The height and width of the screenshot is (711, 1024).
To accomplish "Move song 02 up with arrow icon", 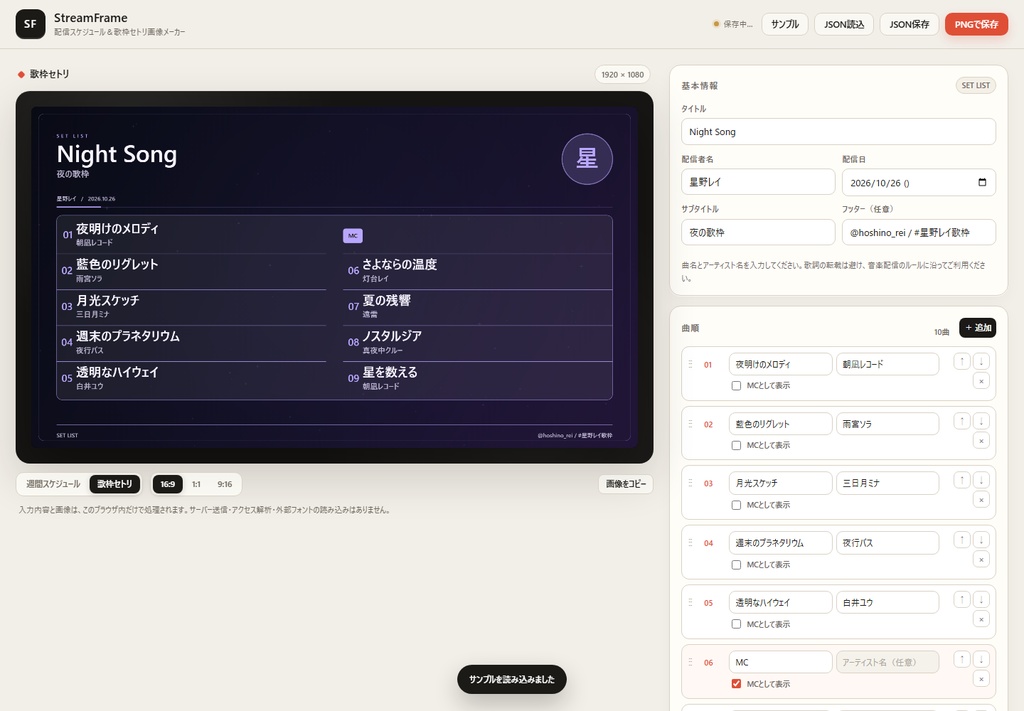I will click(x=961, y=421).
